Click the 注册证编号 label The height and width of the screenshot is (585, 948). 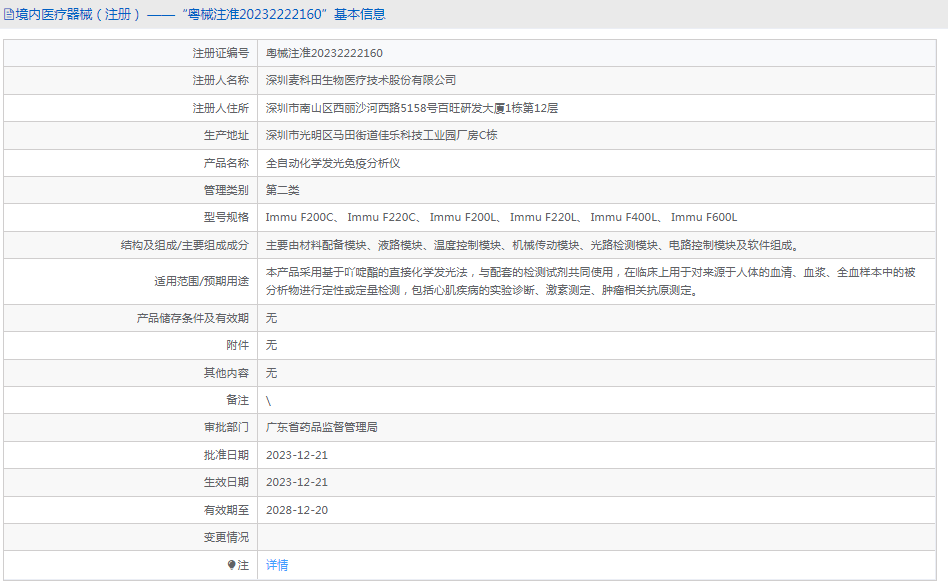pyautogui.click(x=221, y=53)
